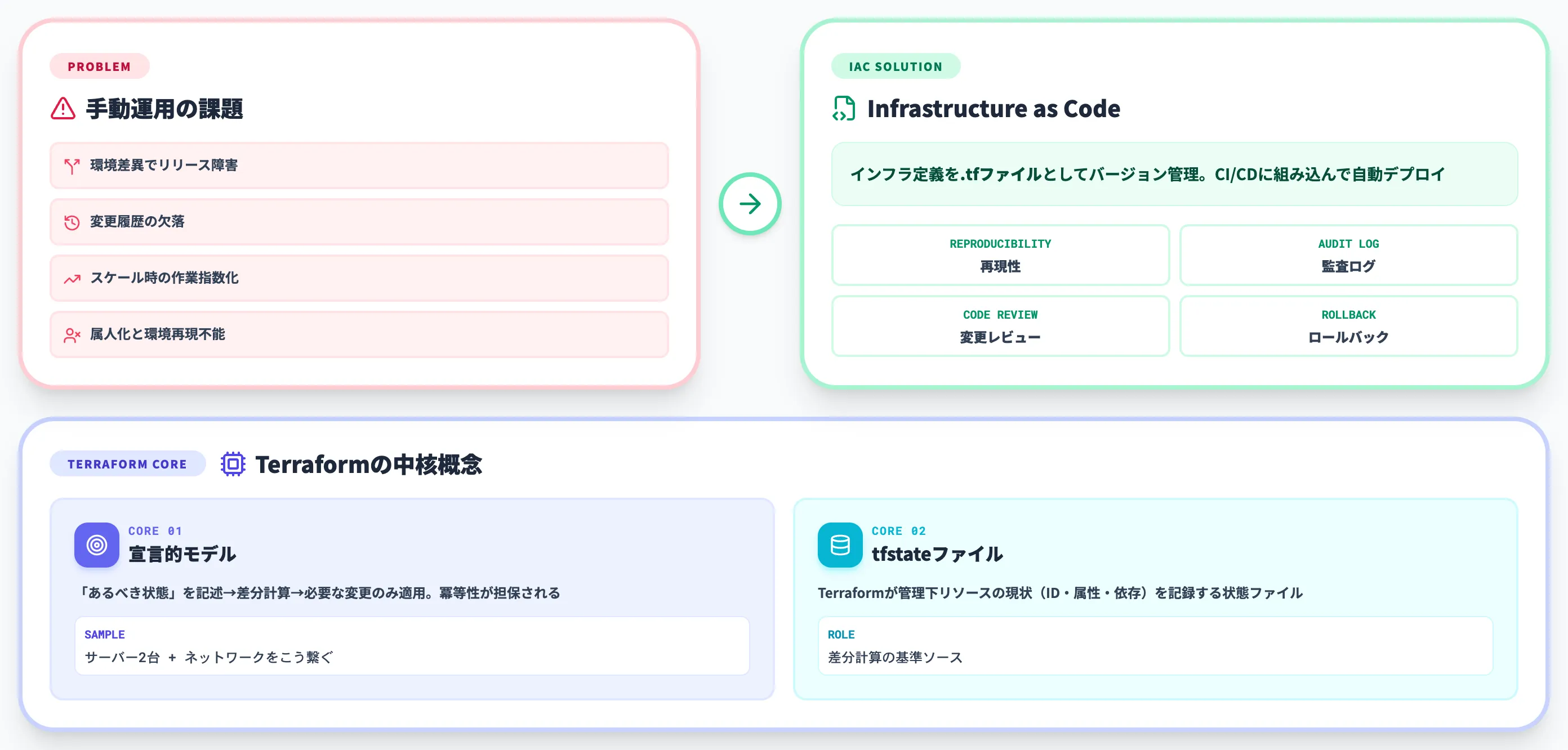Click the IAC SOLUTION badge
1568x750 pixels.
coord(896,66)
